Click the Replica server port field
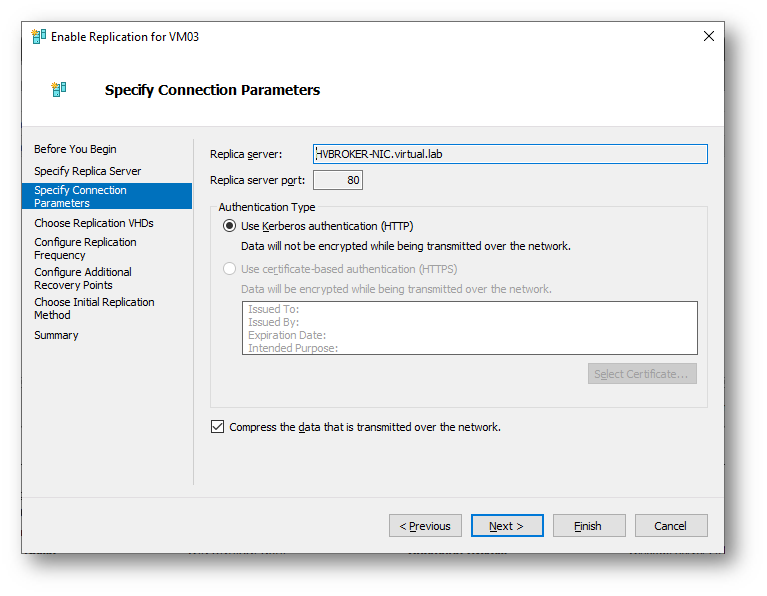 click(338, 180)
